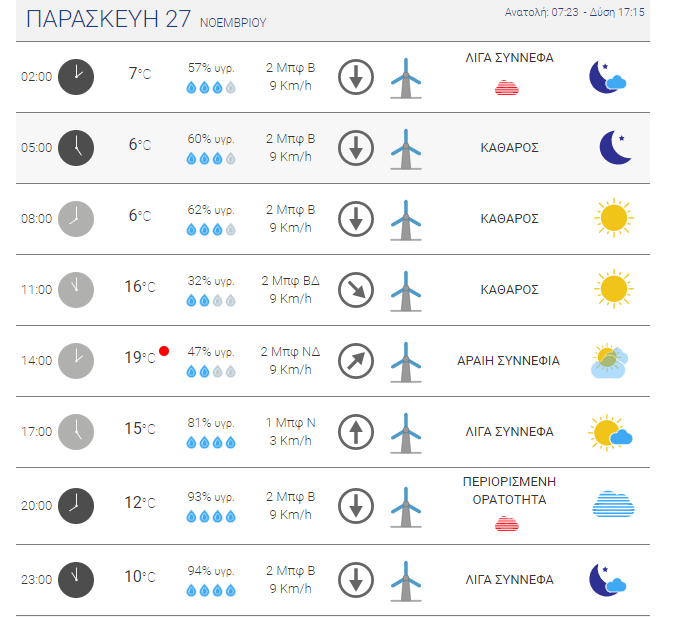Click the ΑΡΑΙΗ ΣΥΝΝΕΦΙΑ description text

pyautogui.click(x=508, y=361)
